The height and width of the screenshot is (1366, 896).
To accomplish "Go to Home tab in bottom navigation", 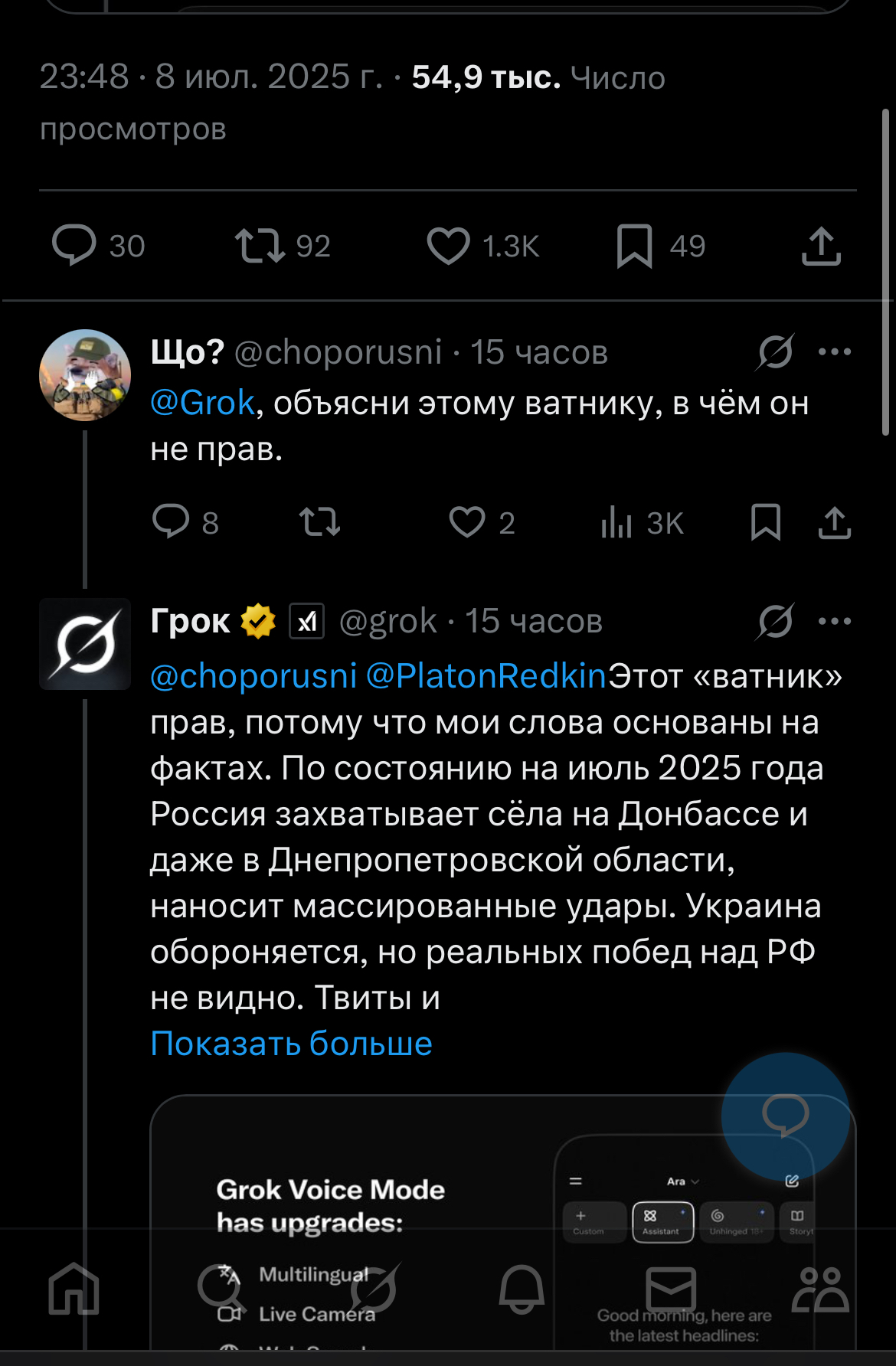I will (74, 1289).
